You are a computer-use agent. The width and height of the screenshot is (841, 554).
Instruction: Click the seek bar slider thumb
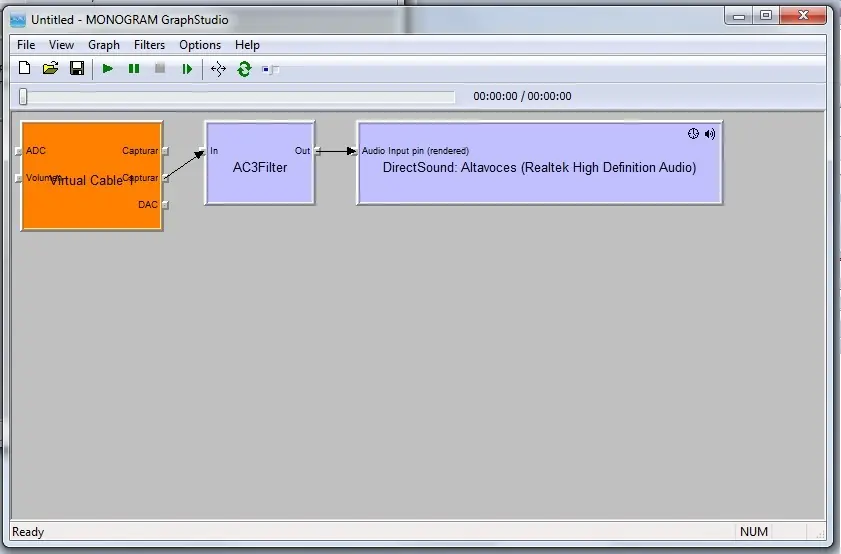(23, 97)
